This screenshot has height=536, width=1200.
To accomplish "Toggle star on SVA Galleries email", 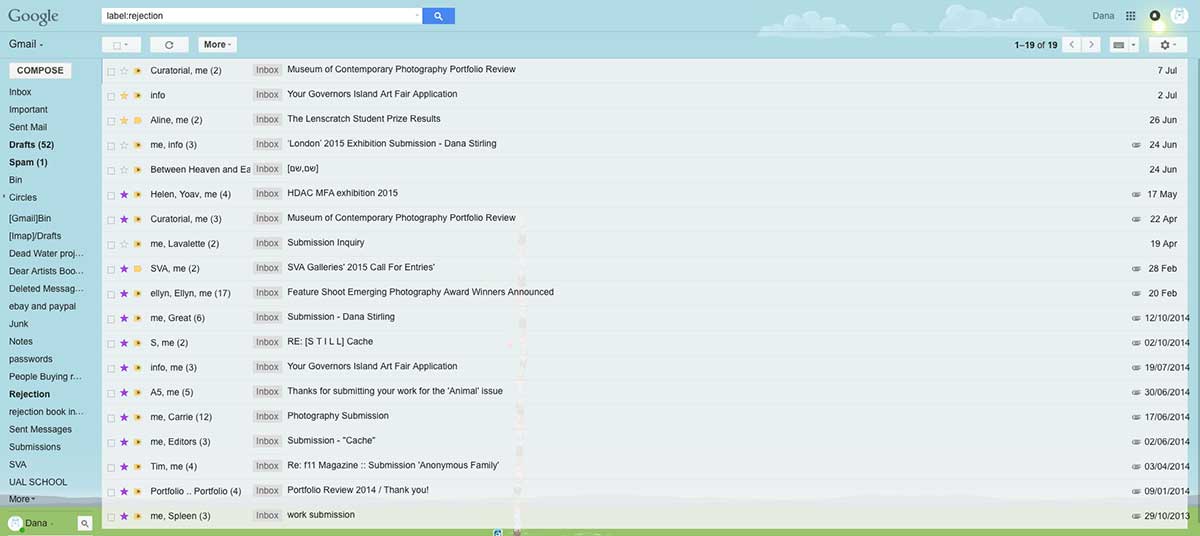I will click(124, 269).
